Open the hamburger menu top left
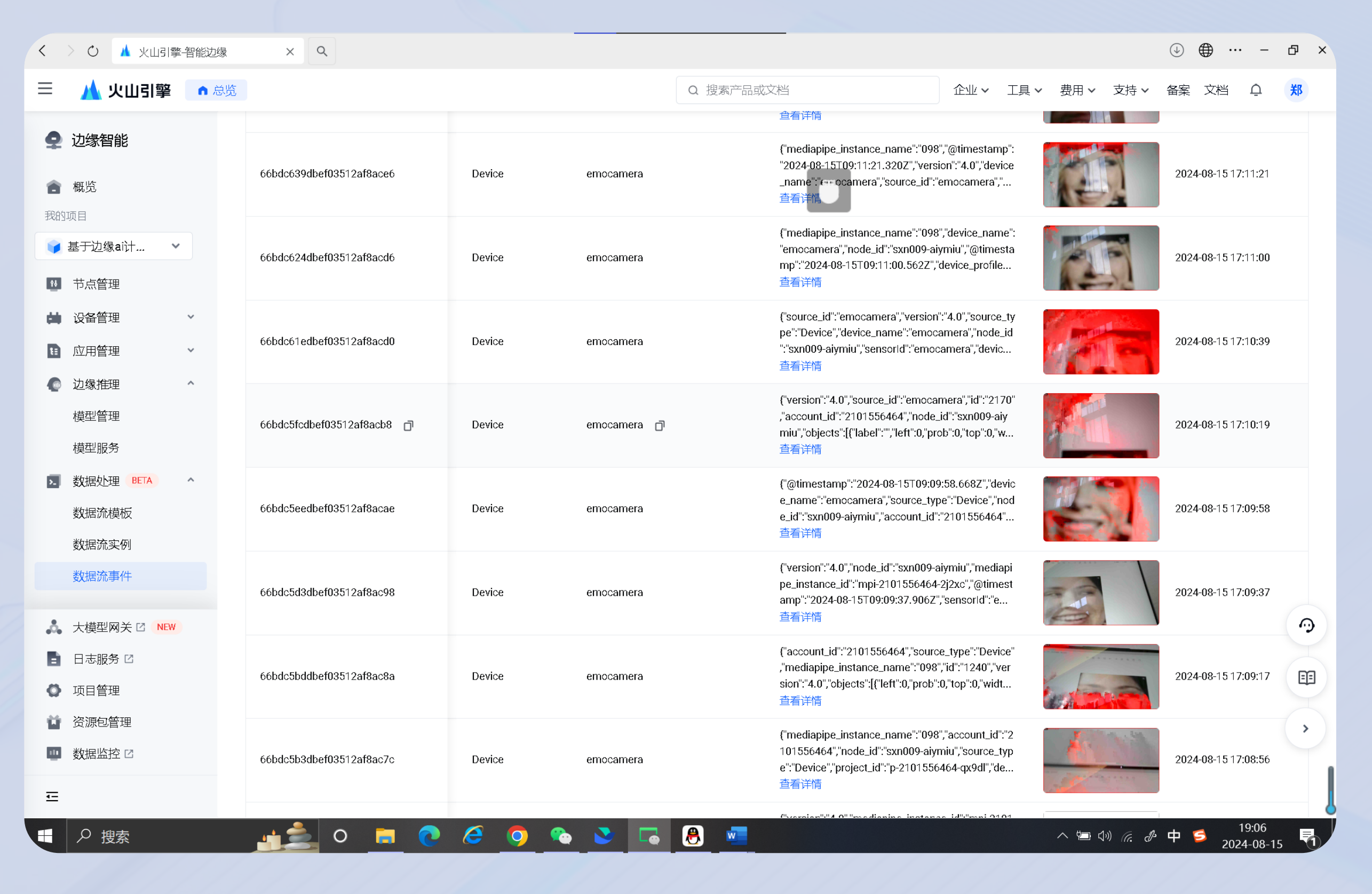Viewport: 1372px width, 894px height. pos(45,89)
